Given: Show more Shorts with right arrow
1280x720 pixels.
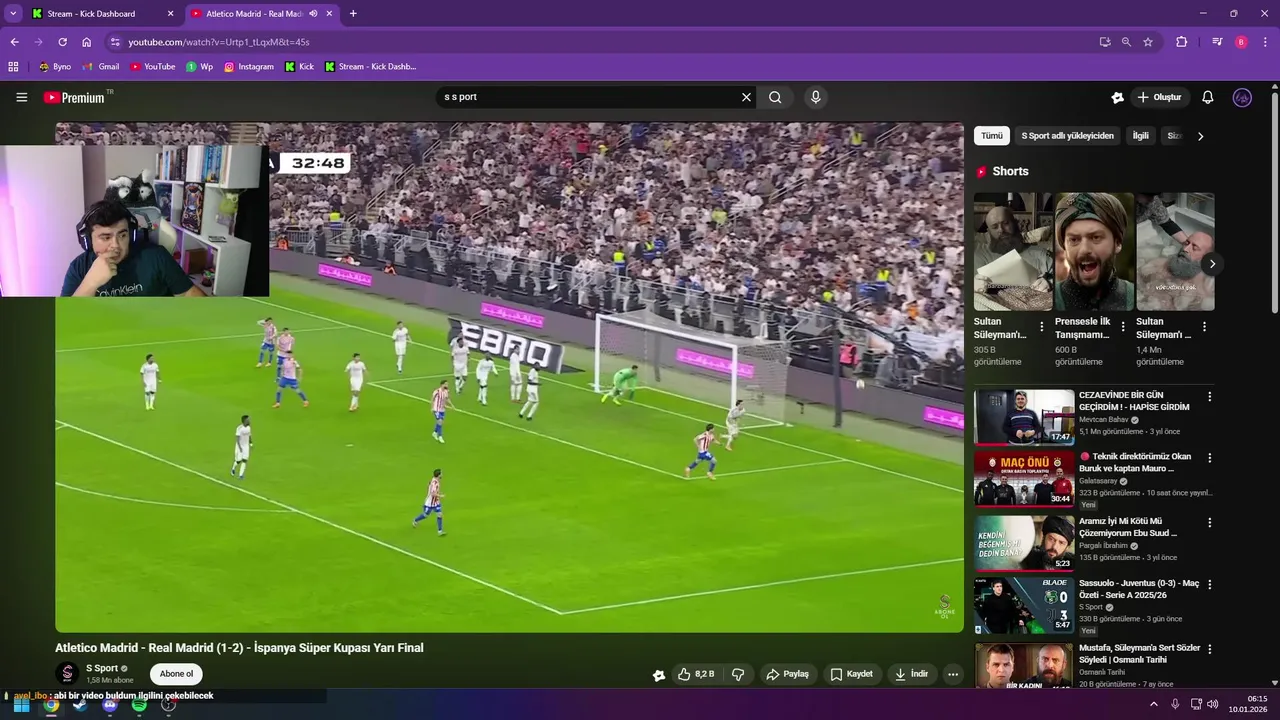Looking at the screenshot, I should (x=1212, y=264).
